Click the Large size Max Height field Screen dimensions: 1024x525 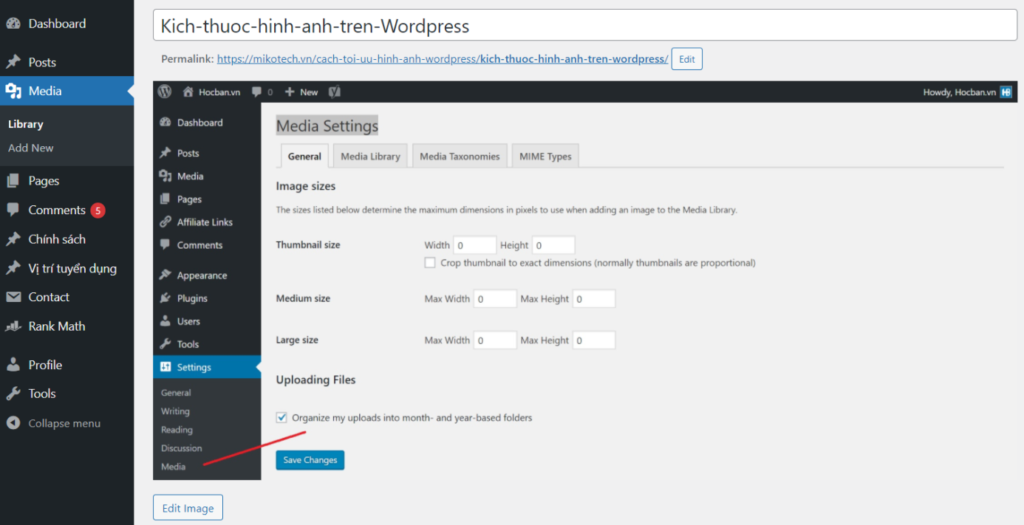click(x=594, y=340)
